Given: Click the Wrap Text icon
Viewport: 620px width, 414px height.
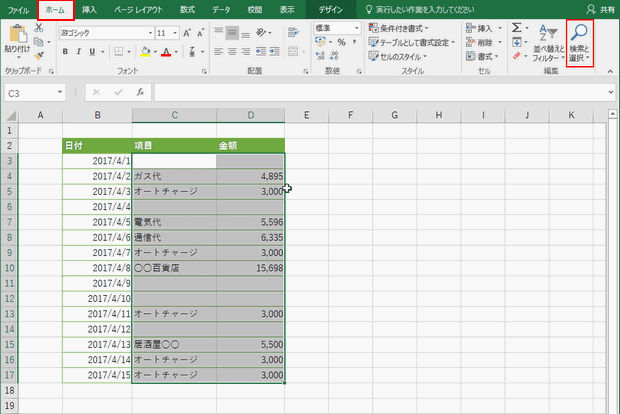Looking at the screenshot, I should (293, 32).
